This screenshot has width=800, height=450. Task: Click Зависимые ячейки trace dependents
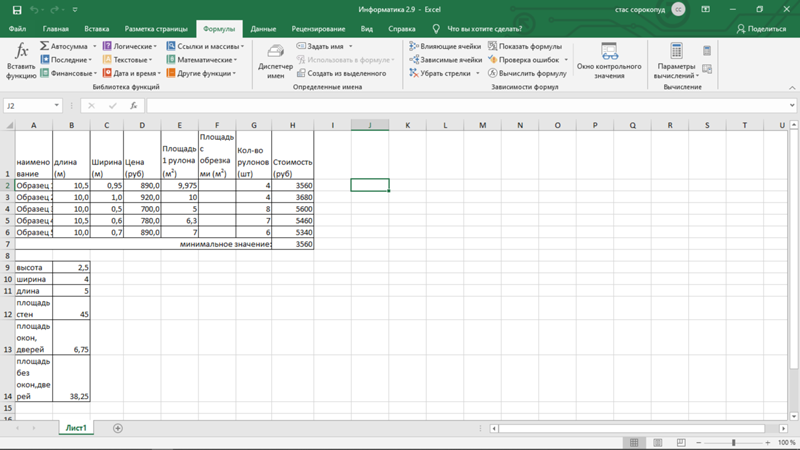coord(445,60)
